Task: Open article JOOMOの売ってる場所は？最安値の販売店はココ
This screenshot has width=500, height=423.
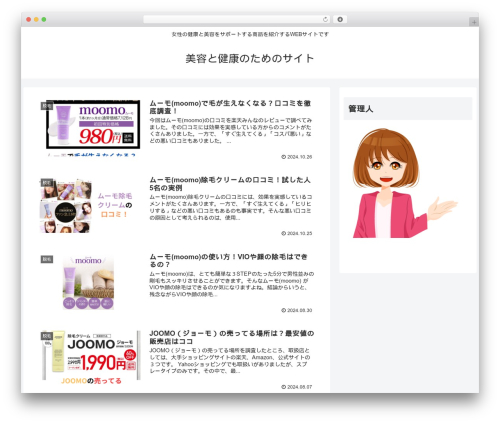Action: click(x=232, y=337)
